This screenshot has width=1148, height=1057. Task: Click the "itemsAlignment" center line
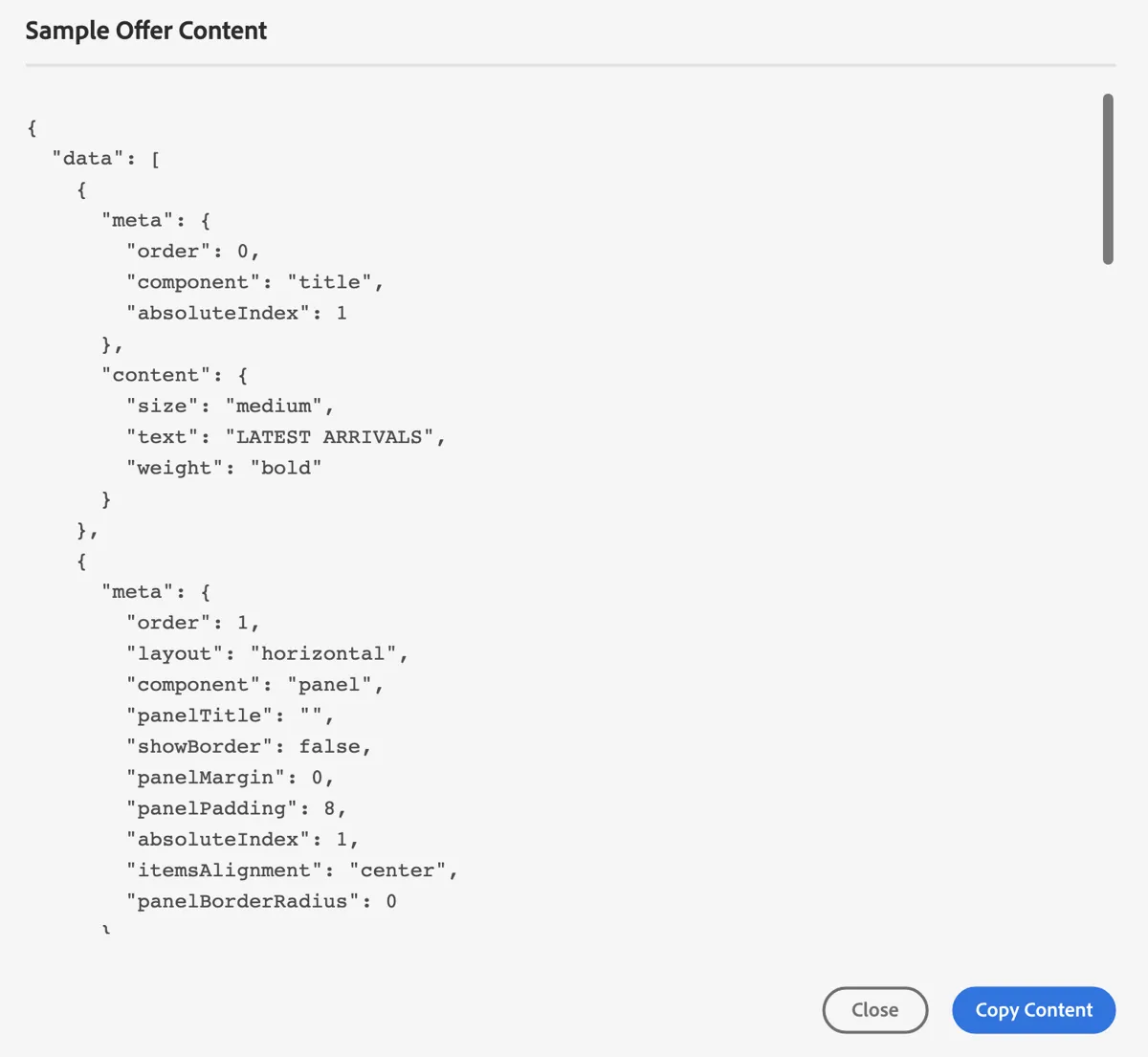pos(292,870)
